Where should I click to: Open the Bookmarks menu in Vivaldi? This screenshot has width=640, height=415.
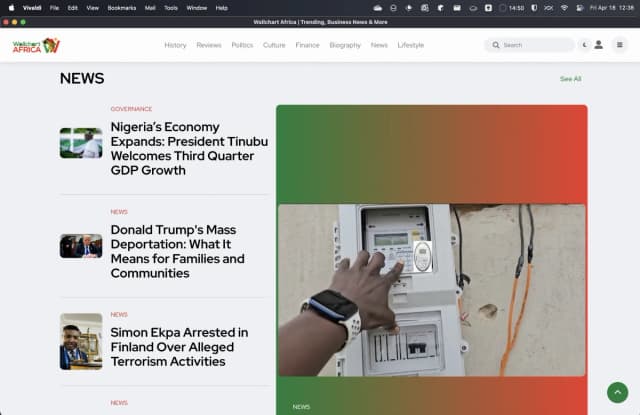coord(122,7)
